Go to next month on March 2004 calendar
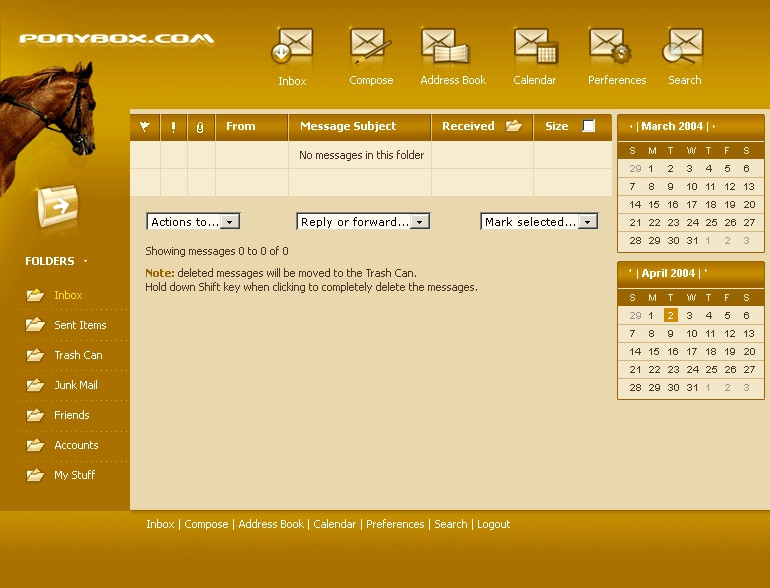 click(714, 126)
